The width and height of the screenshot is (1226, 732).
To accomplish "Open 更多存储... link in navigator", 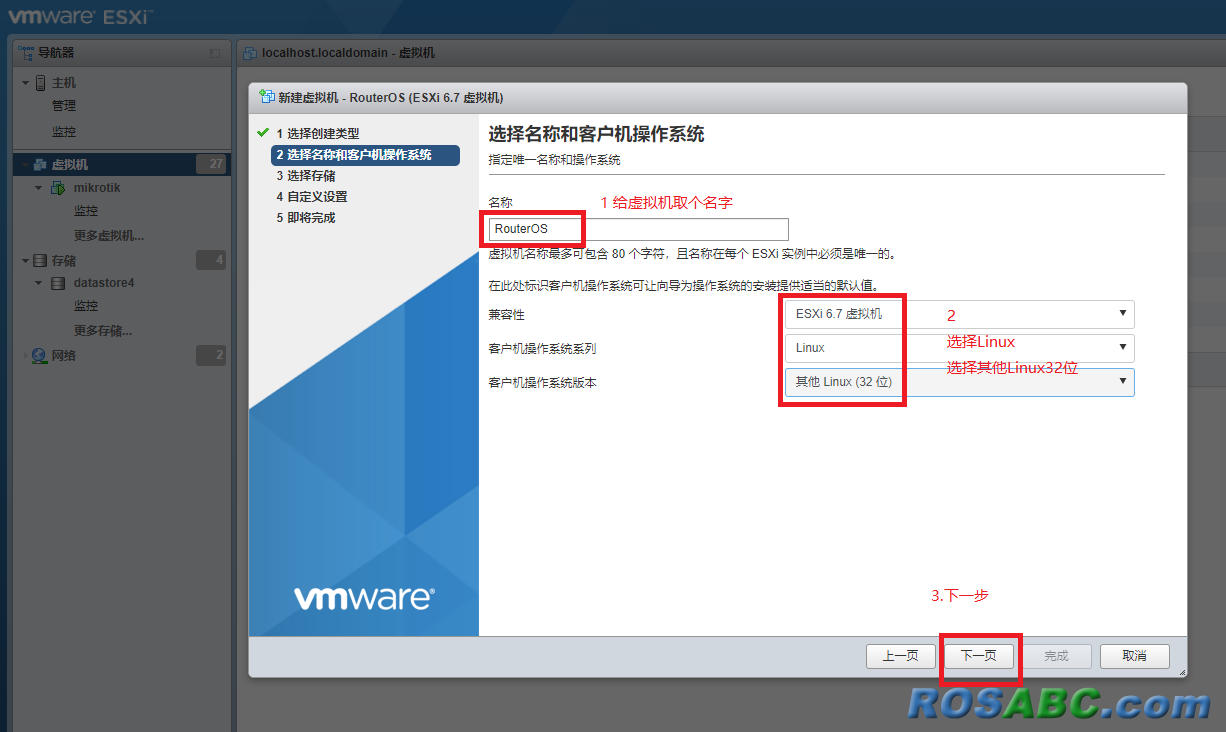I will pyautogui.click(x=103, y=330).
